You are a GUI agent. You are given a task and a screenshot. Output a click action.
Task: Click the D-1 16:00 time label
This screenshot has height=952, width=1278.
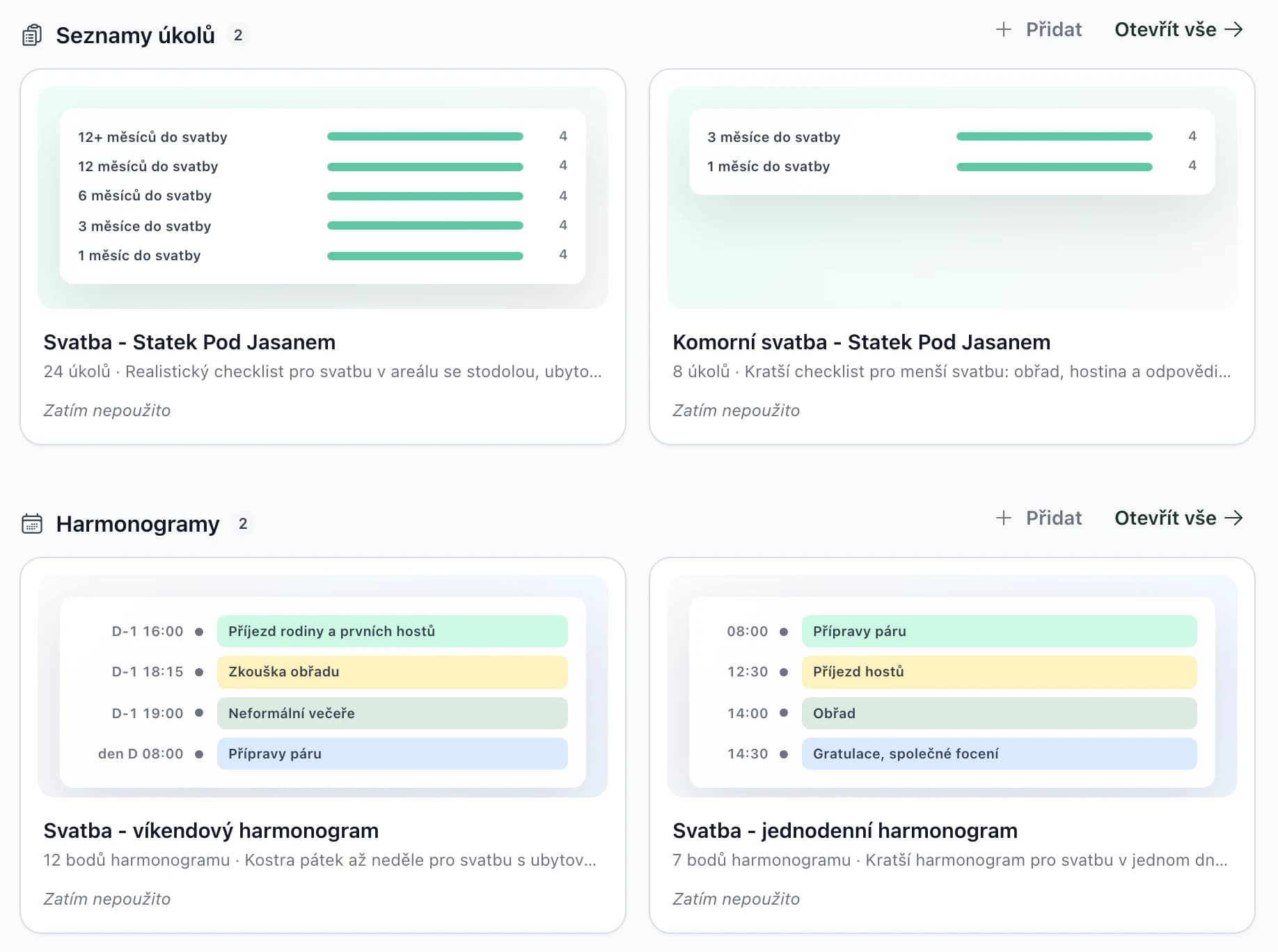pyautogui.click(x=148, y=631)
